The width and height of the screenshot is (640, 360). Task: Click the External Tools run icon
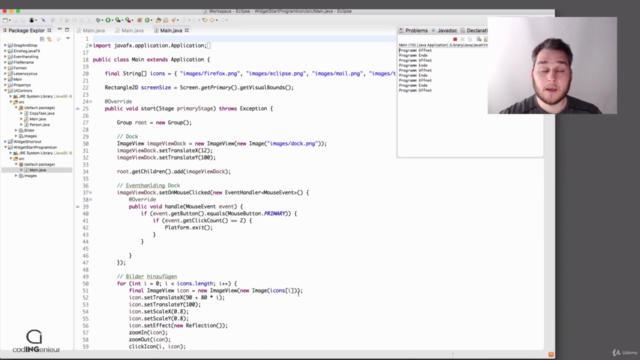[x=128, y=20]
